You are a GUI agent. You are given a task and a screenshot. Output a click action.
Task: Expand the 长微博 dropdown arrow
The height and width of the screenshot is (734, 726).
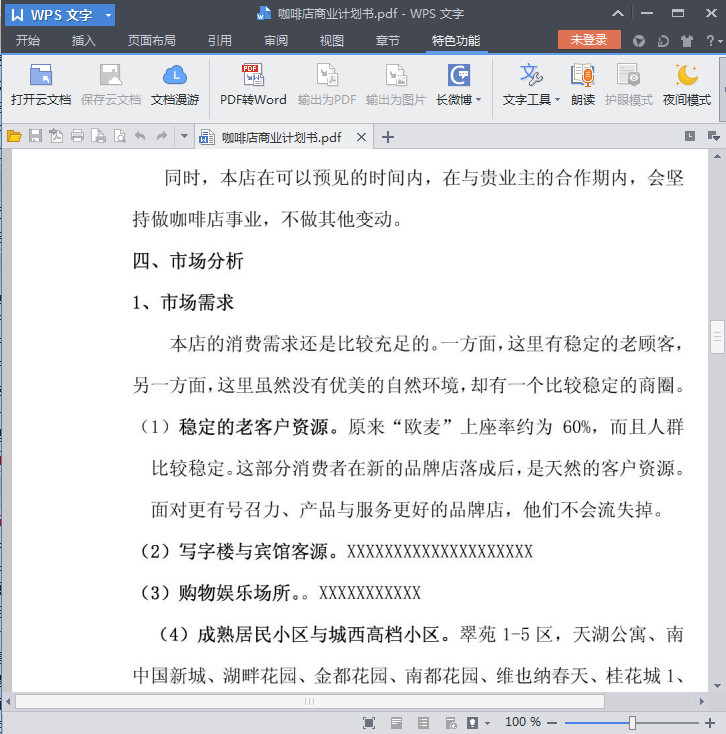(478, 100)
